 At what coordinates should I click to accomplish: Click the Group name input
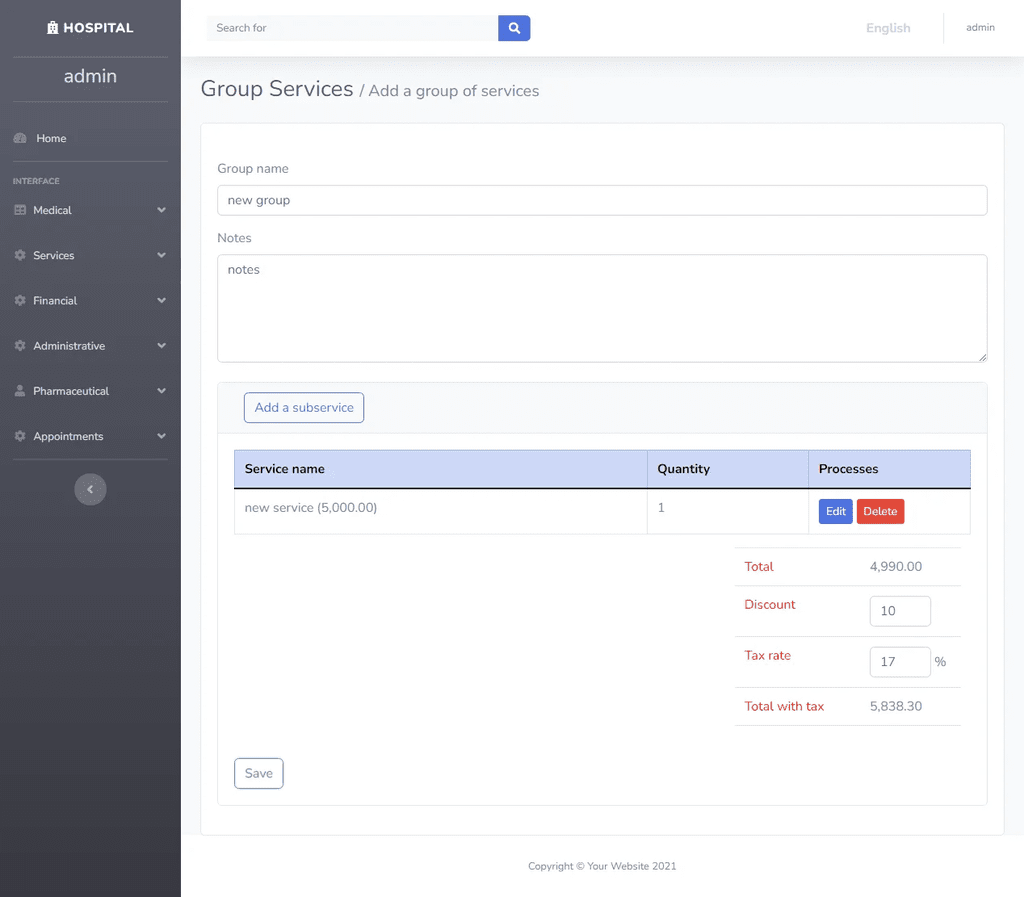tap(602, 200)
